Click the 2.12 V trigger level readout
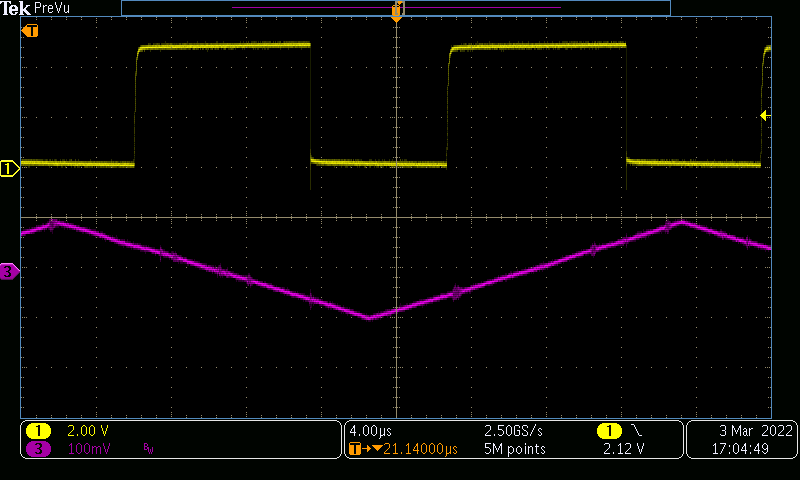 click(623, 449)
